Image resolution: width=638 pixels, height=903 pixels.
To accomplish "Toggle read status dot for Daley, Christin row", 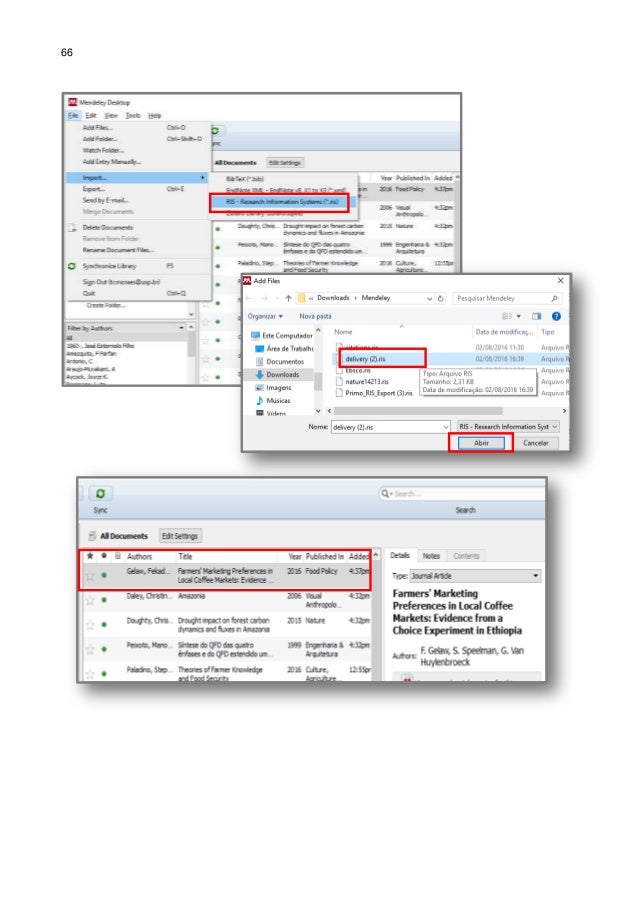I will click(104, 600).
